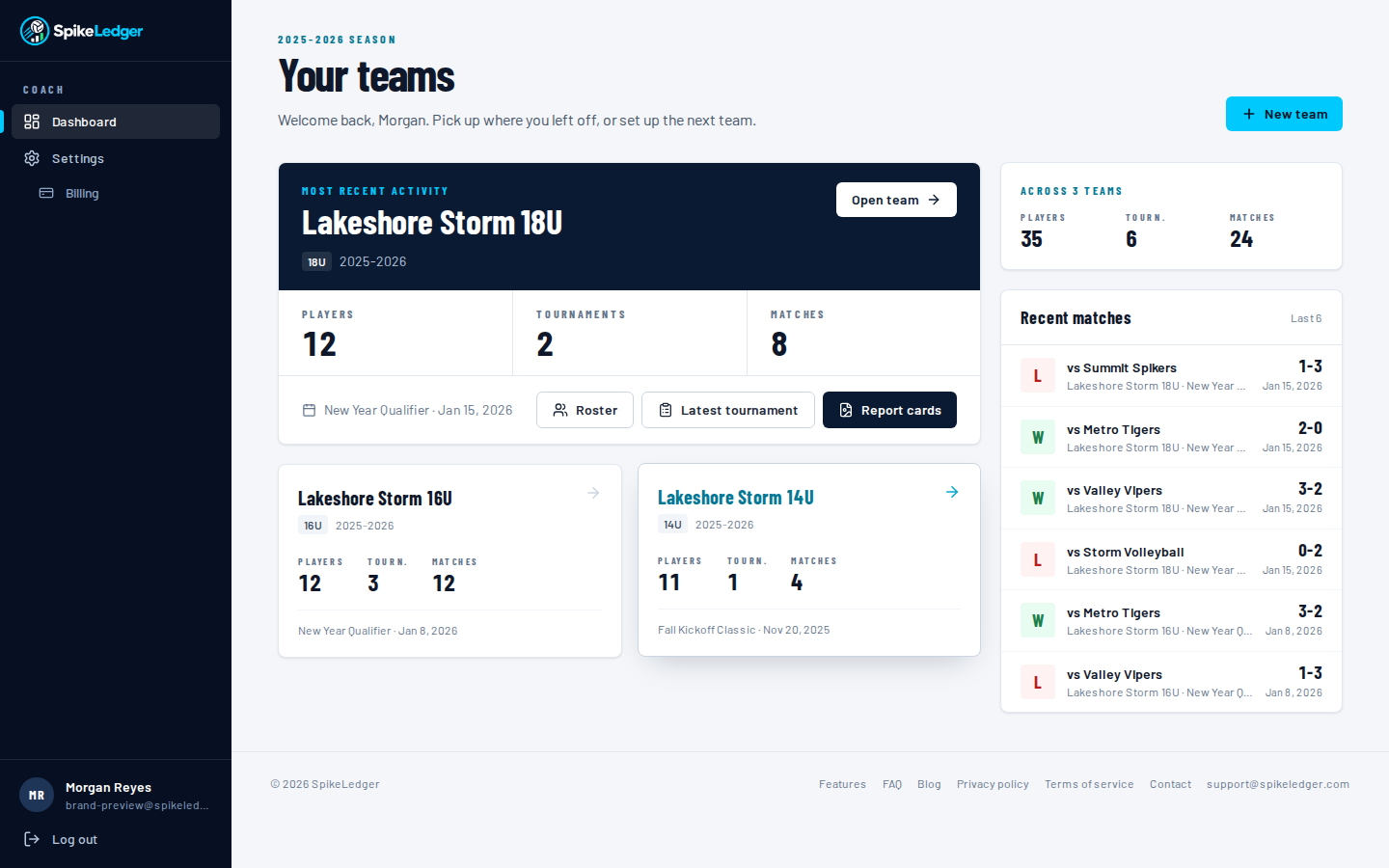View the Latest tournament
The height and width of the screenshot is (868, 1389).
[728, 410]
